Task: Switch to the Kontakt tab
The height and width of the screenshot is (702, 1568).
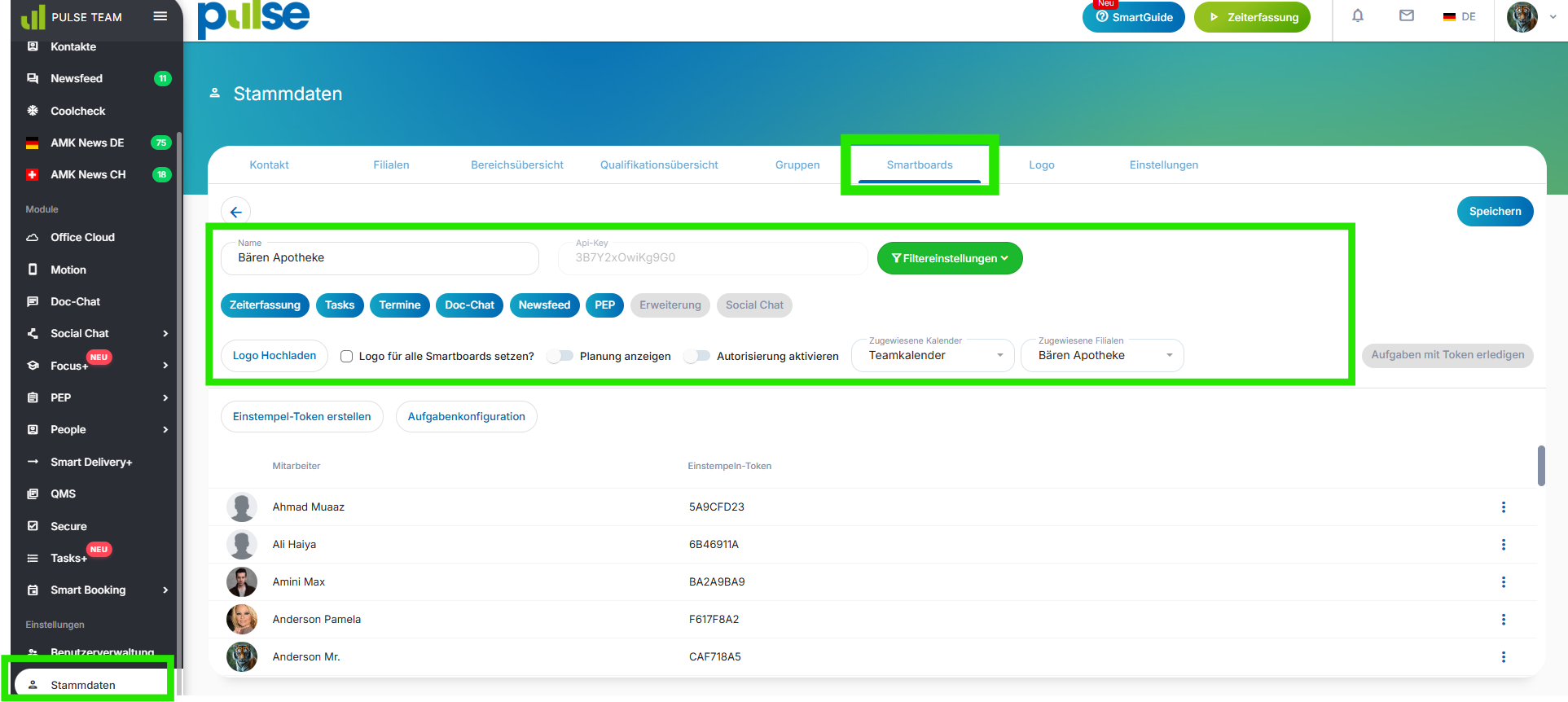Action: [x=270, y=165]
